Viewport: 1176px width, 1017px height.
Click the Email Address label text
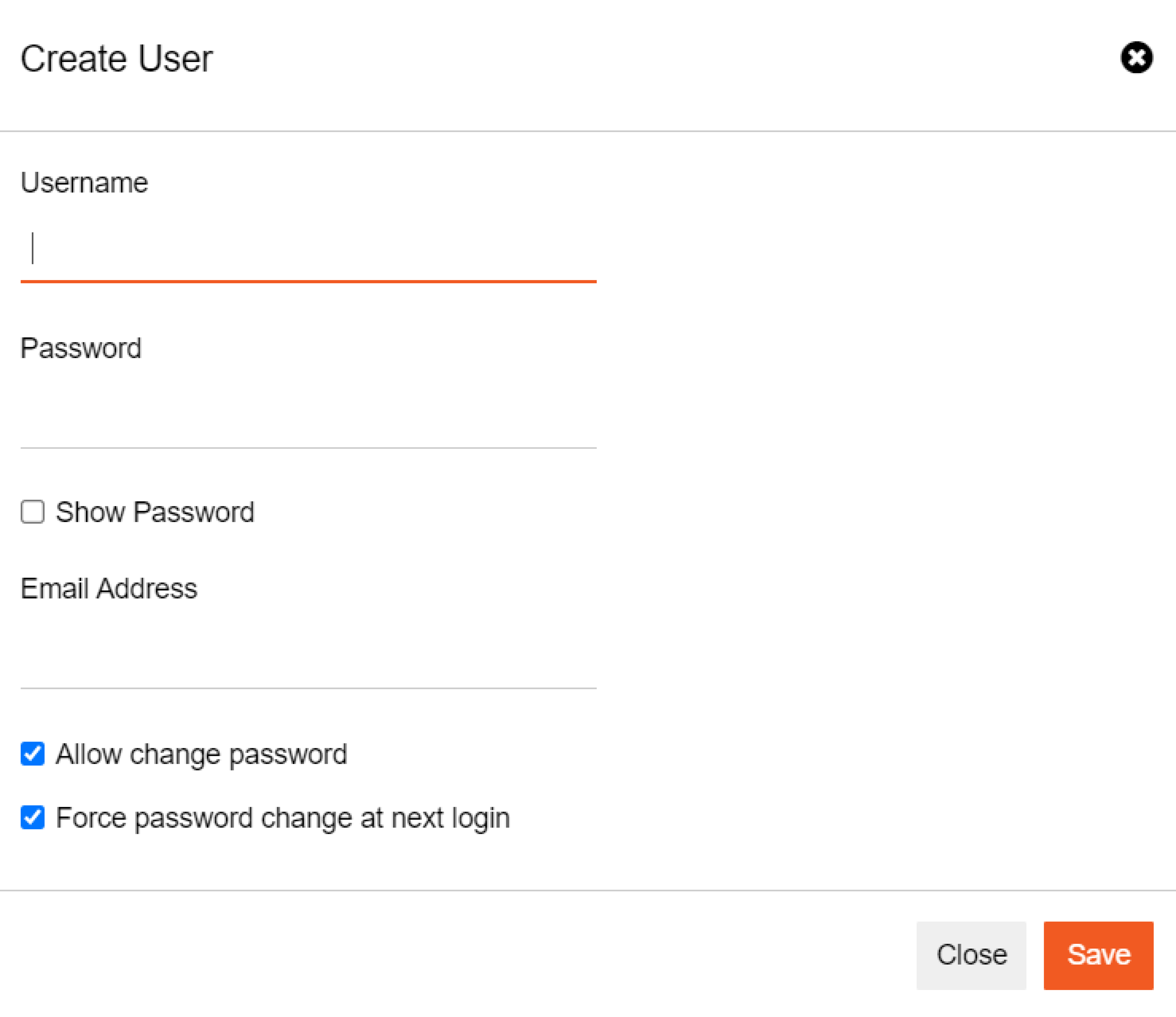[109, 588]
